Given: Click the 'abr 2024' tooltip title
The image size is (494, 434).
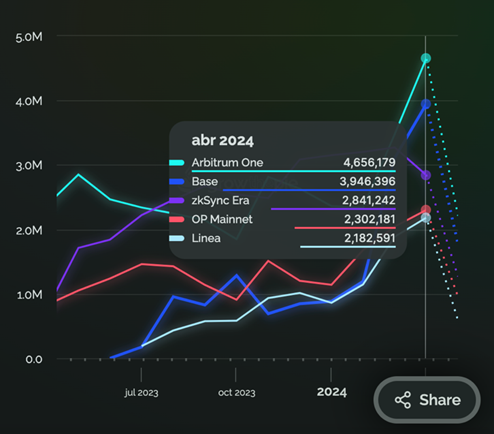Looking at the screenshot, I should click(x=222, y=141).
